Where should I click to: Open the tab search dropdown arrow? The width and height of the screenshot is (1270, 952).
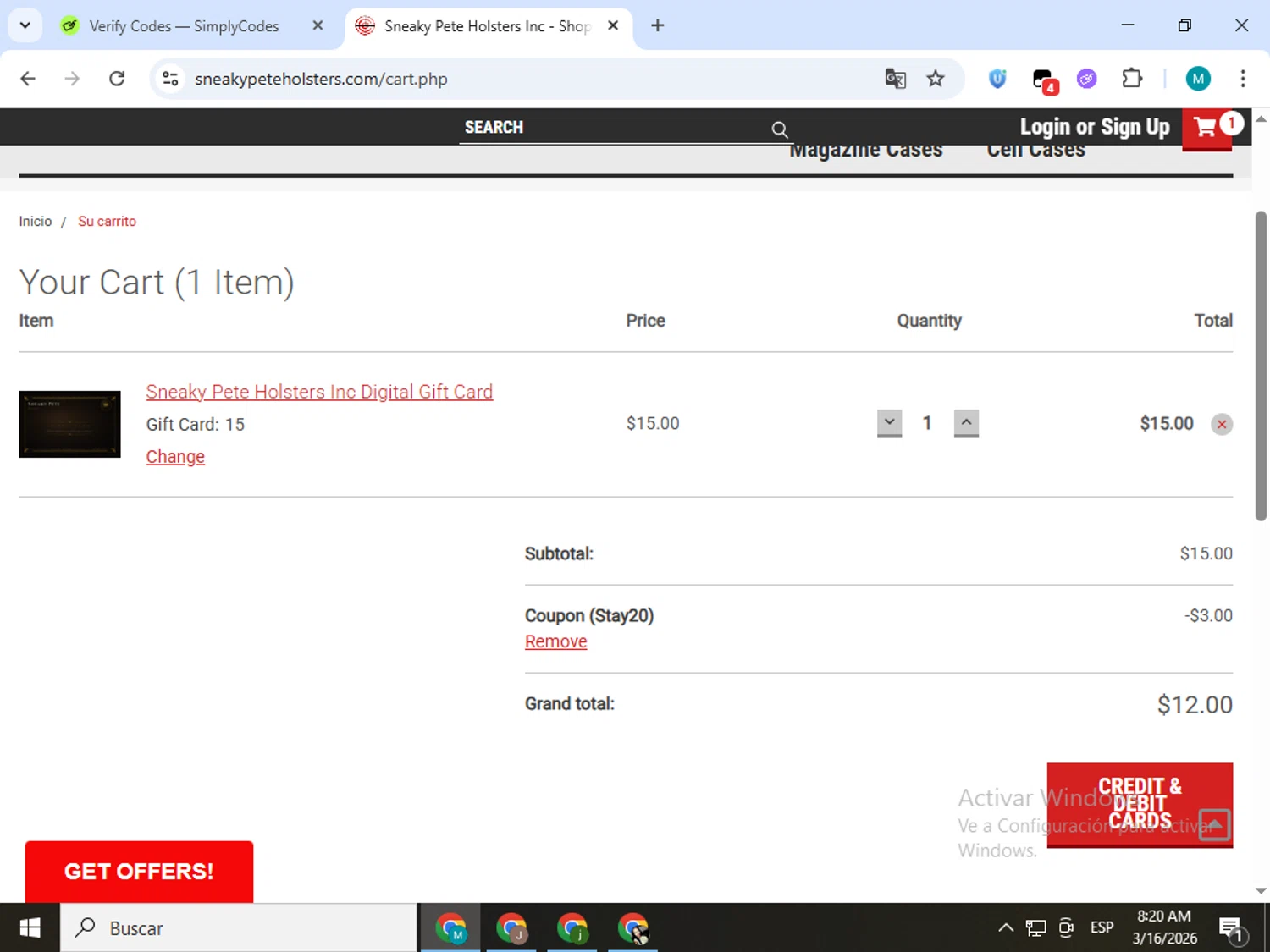click(x=25, y=25)
